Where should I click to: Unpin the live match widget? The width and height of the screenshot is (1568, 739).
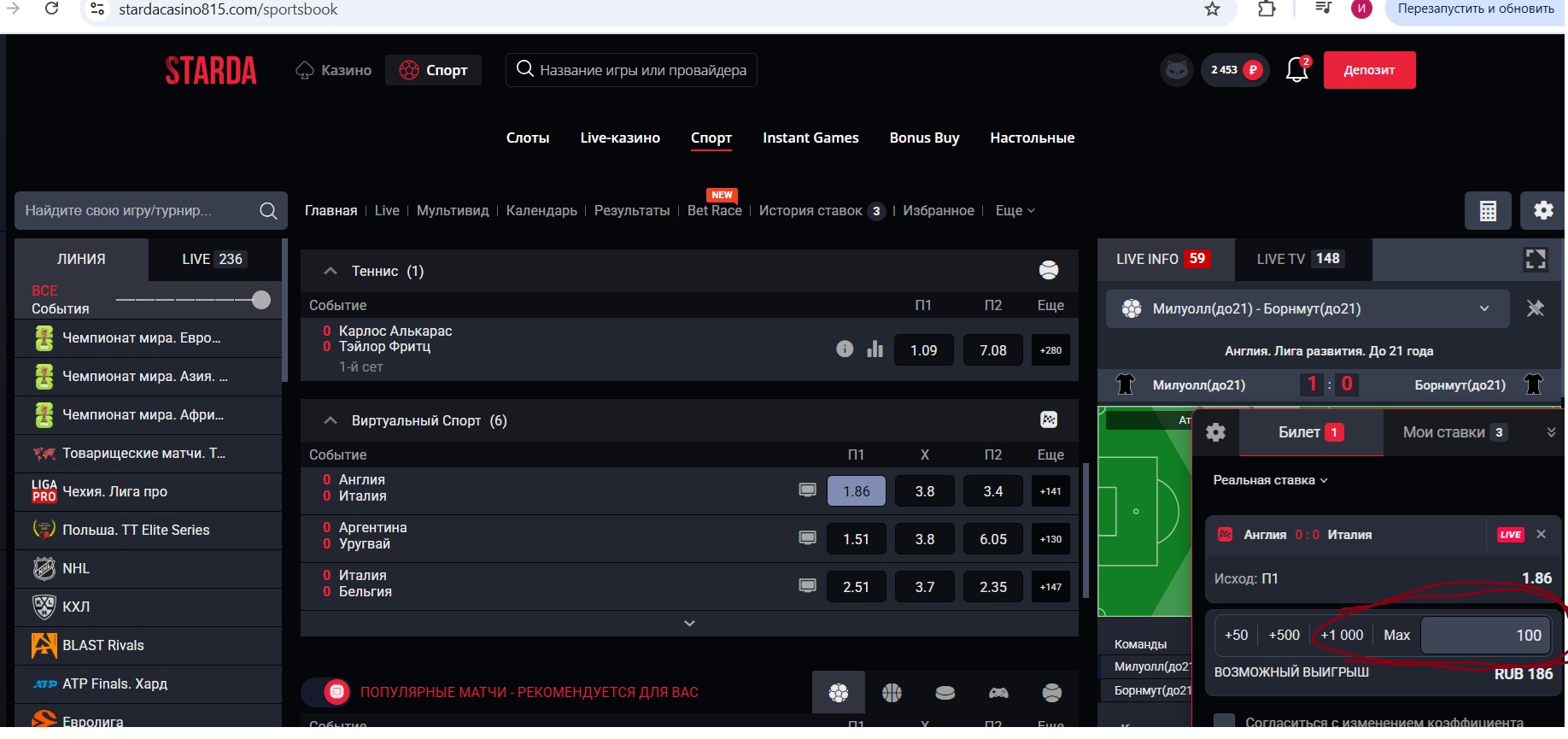[x=1535, y=309]
